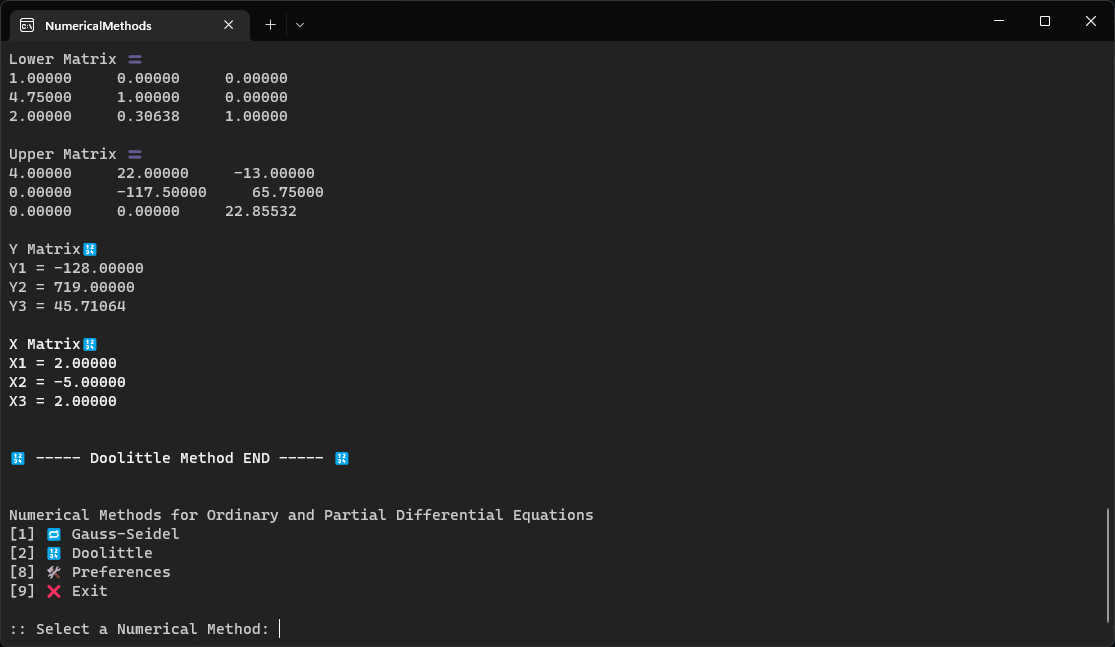
Task: Open the new tab dropdown chevron
Action: point(299,25)
